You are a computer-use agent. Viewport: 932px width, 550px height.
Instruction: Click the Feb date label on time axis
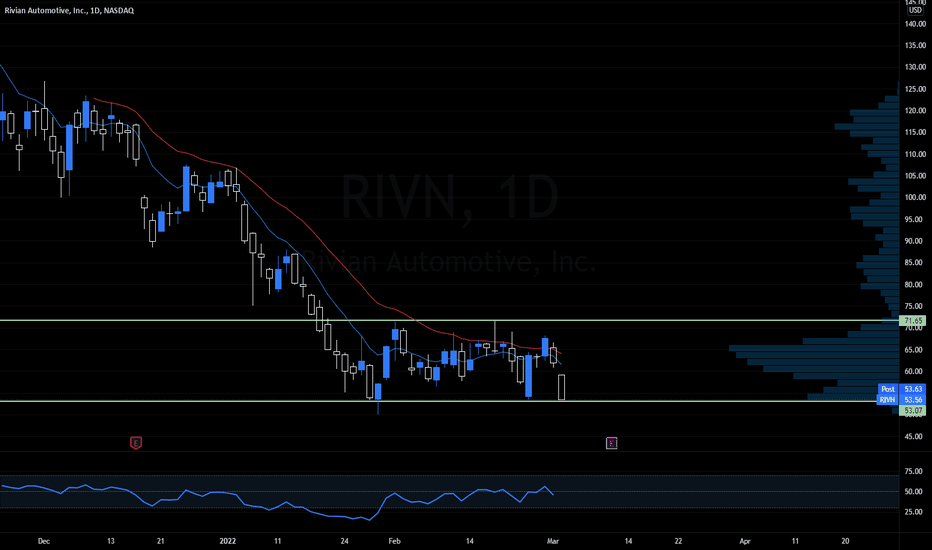tap(395, 541)
